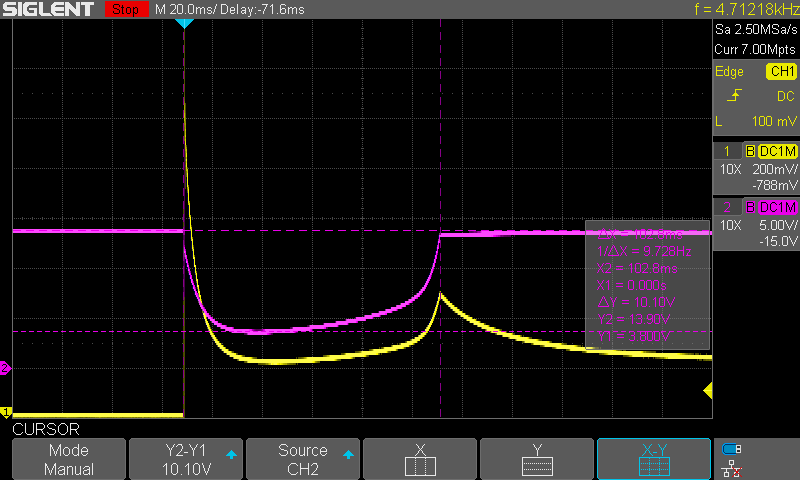Select the Y cursor softkey
This screenshot has width=800, height=480.
(x=537, y=460)
